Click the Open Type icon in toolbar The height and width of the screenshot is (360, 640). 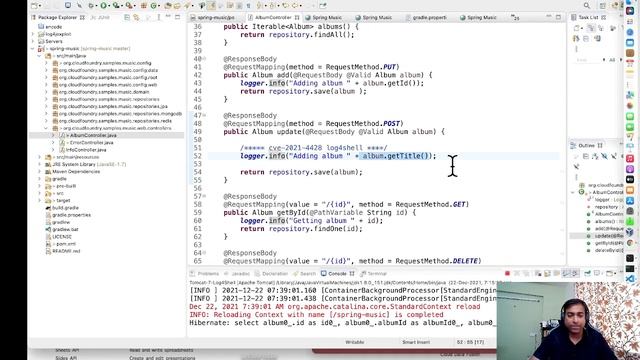click(168, 5)
